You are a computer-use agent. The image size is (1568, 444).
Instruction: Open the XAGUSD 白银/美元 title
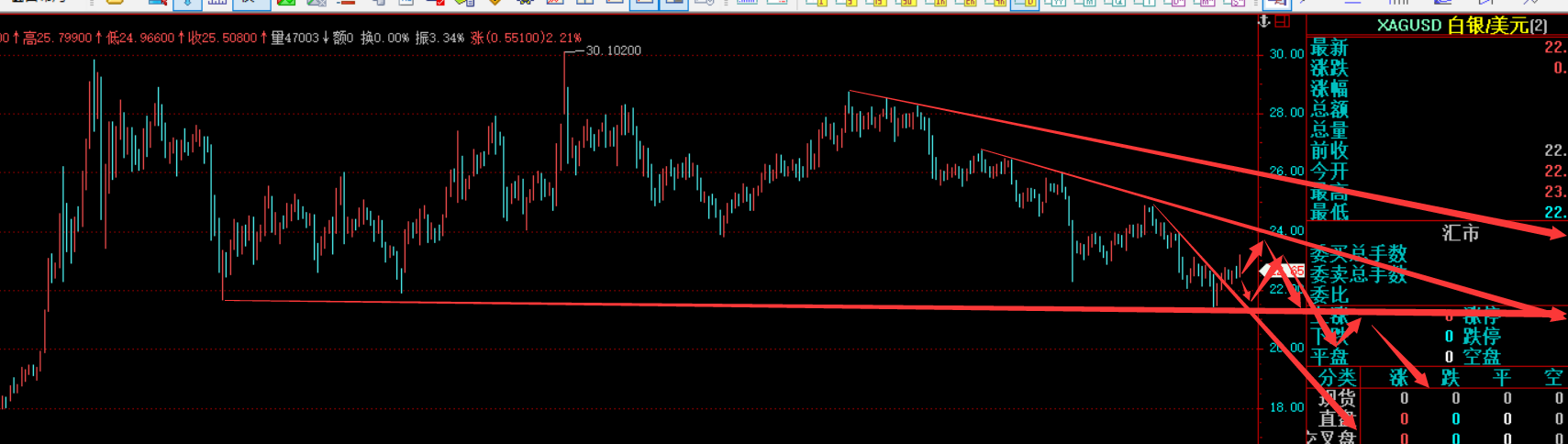[x=1462, y=26]
